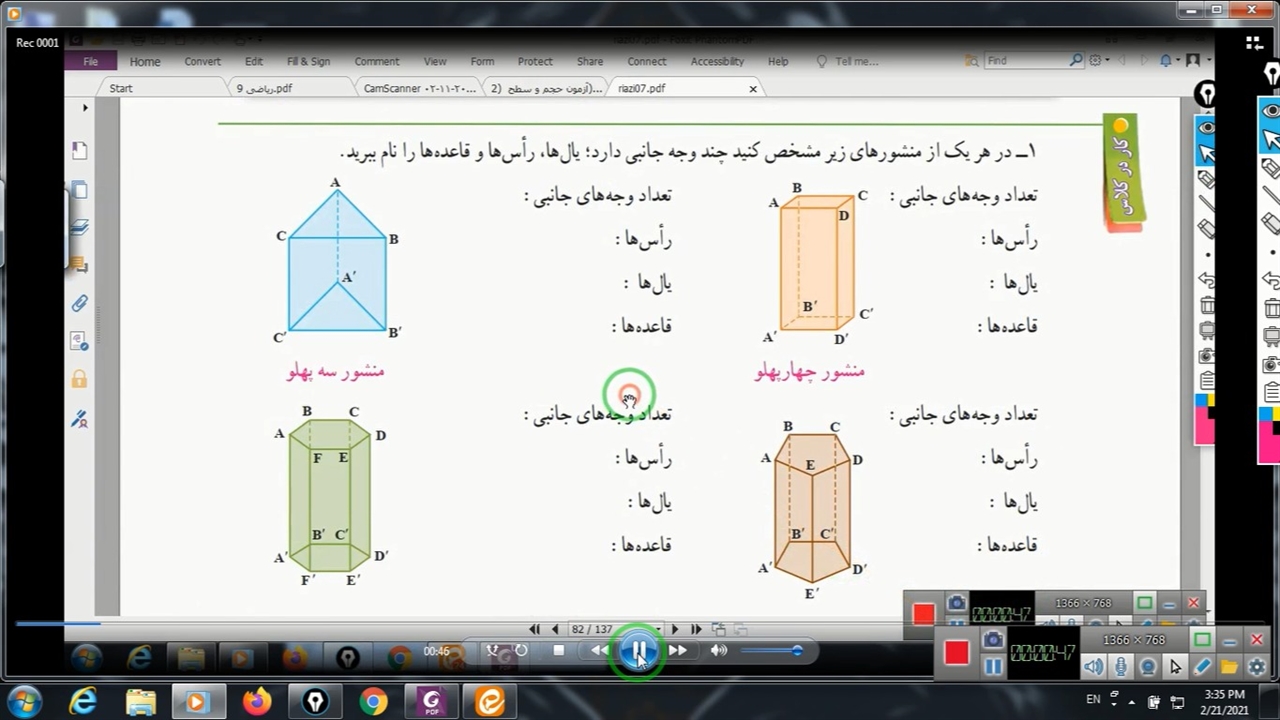Click the red record button in recorder toolbar
This screenshot has height=720, width=1280.
pos(956,652)
